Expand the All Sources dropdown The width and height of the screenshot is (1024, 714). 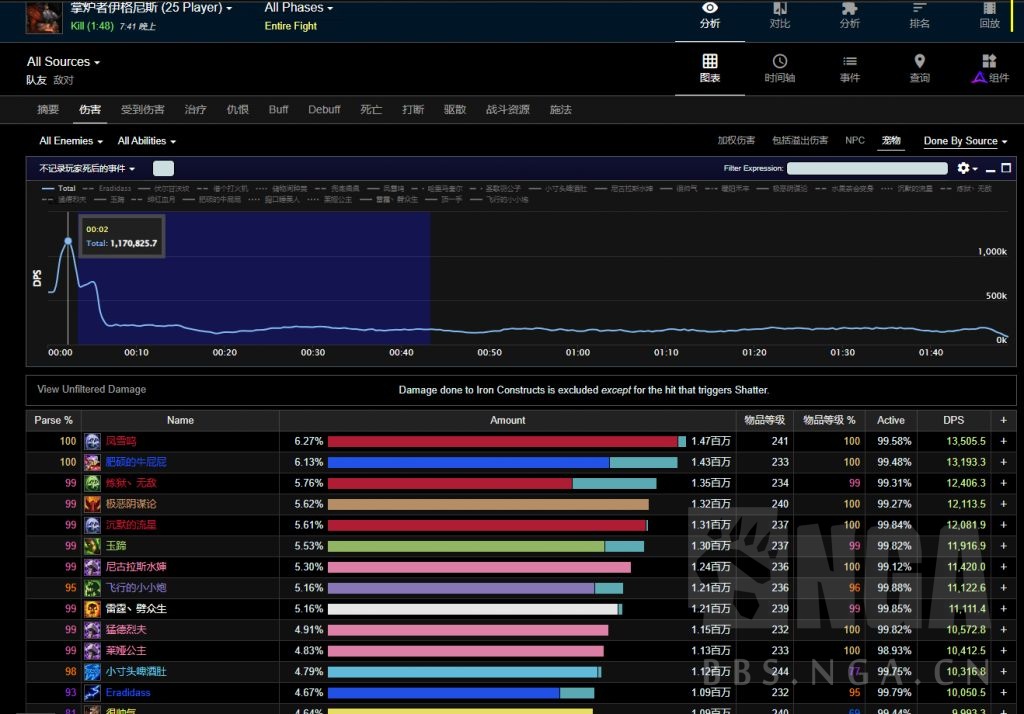[63, 62]
